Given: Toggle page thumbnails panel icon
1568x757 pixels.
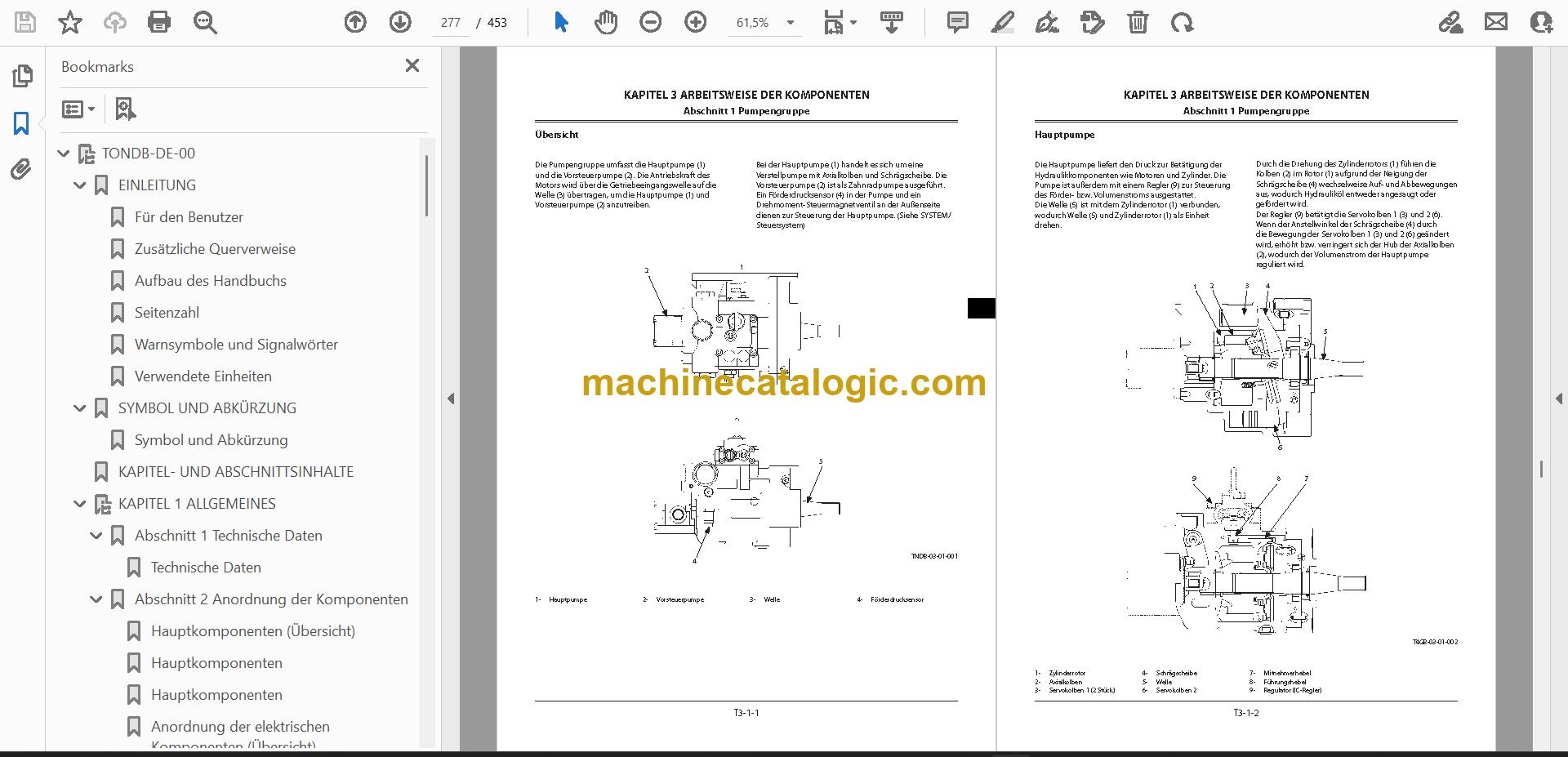Looking at the screenshot, I should point(22,76).
